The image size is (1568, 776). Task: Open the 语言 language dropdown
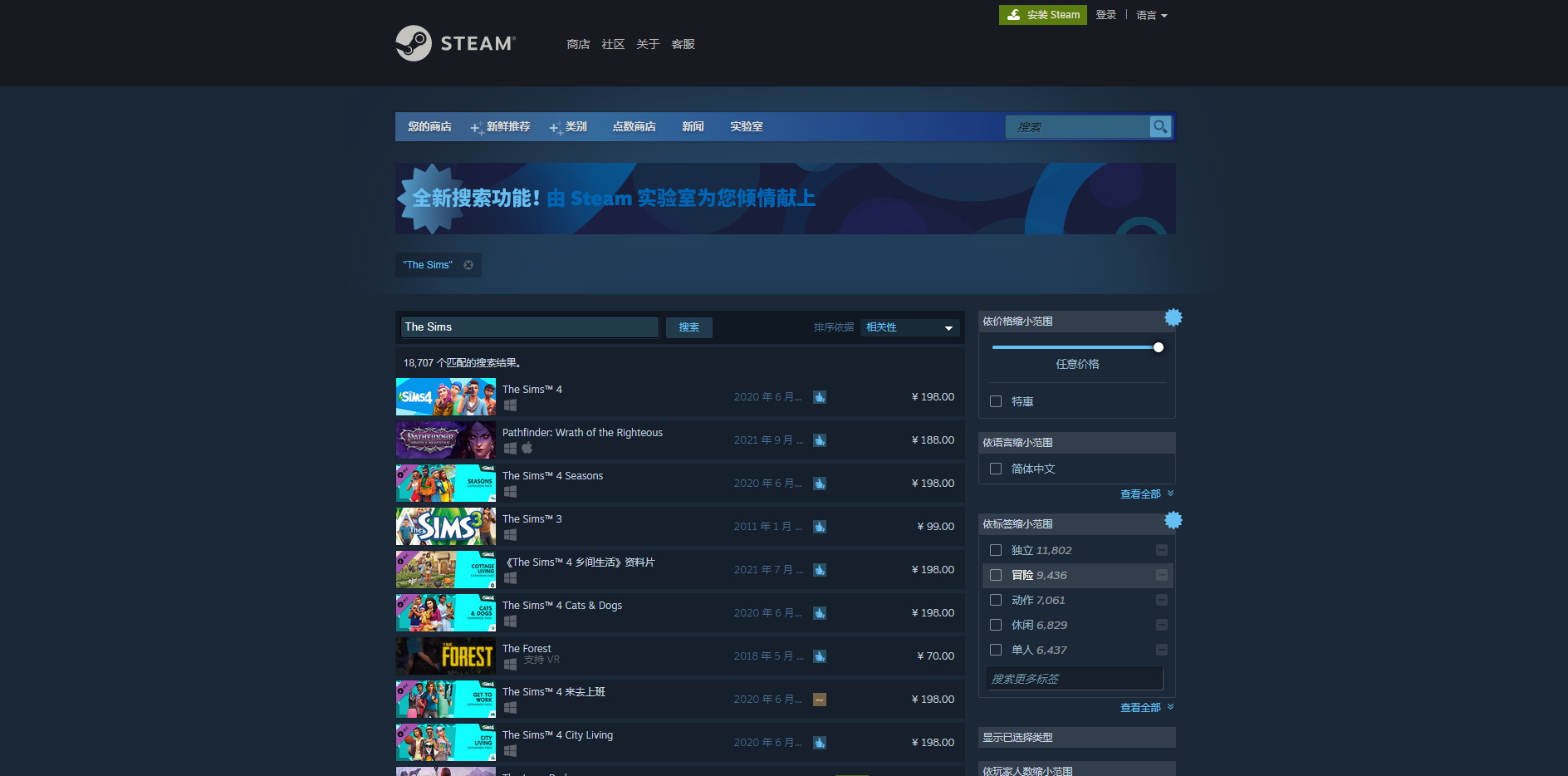(1151, 15)
